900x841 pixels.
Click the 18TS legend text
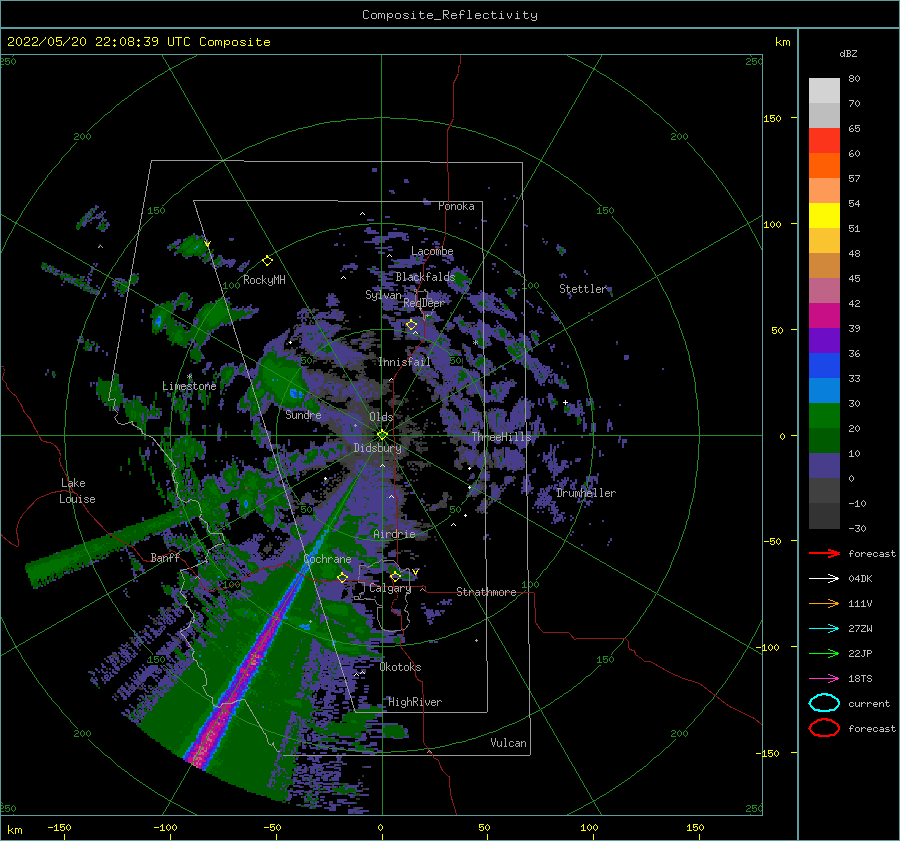click(x=860, y=679)
